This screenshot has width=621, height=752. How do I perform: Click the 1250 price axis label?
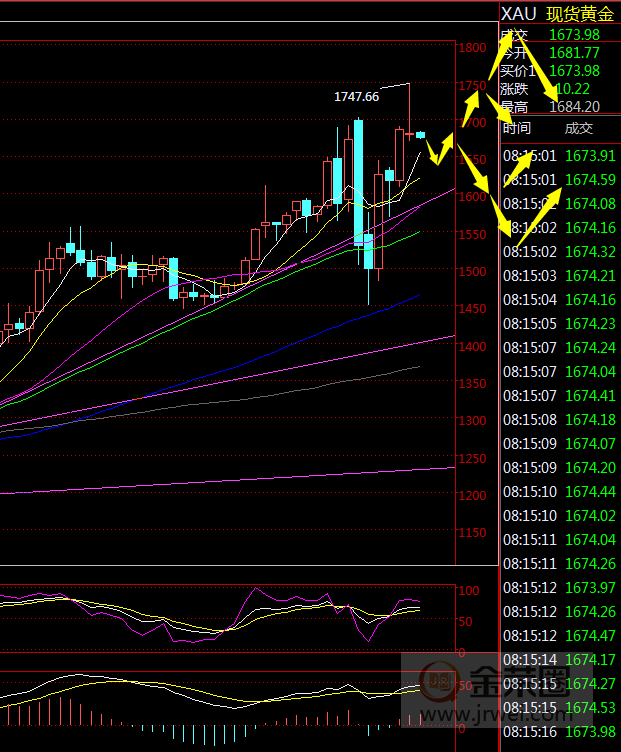pos(471,459)
